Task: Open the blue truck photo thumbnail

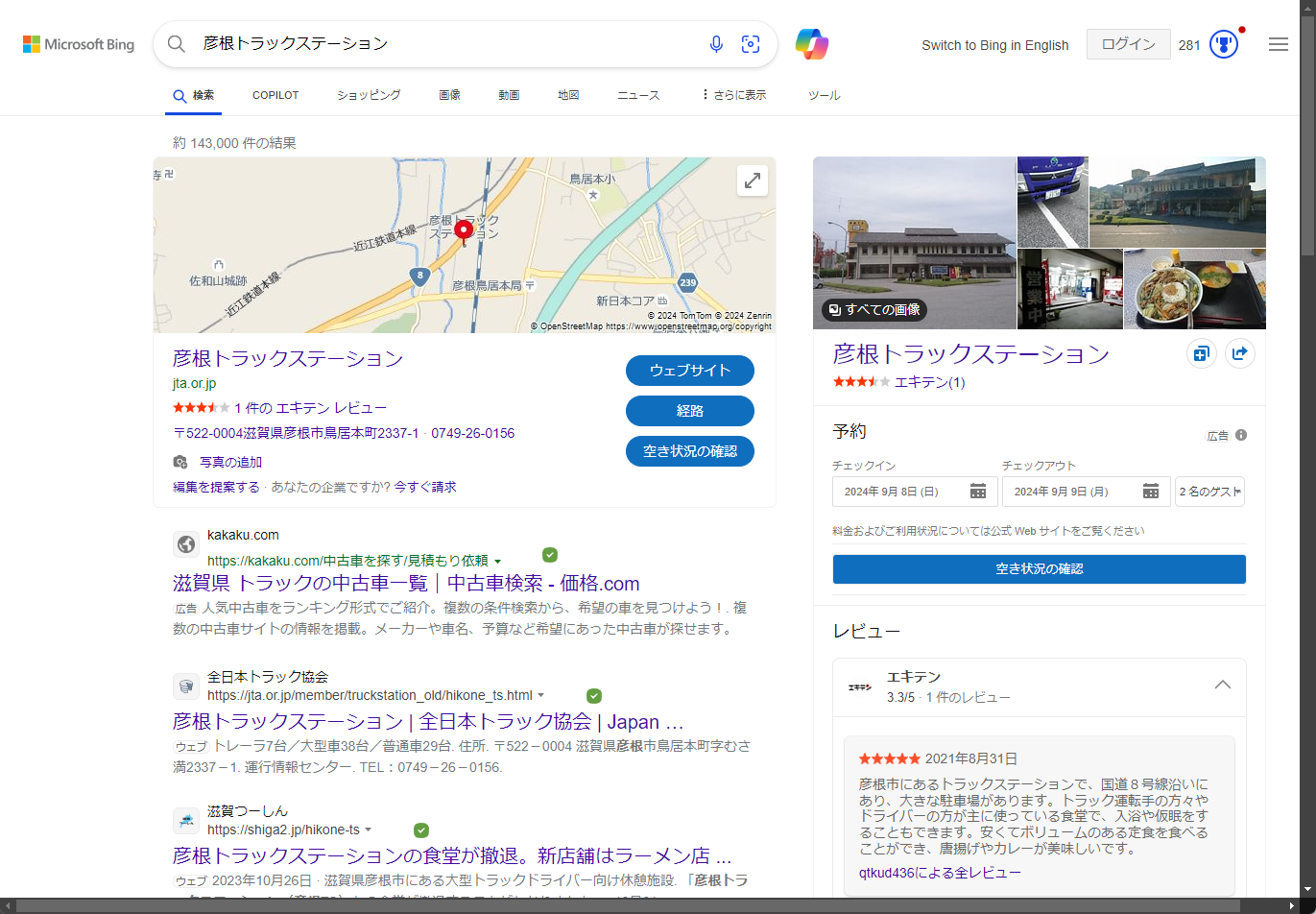Action: click(1052, 202)
